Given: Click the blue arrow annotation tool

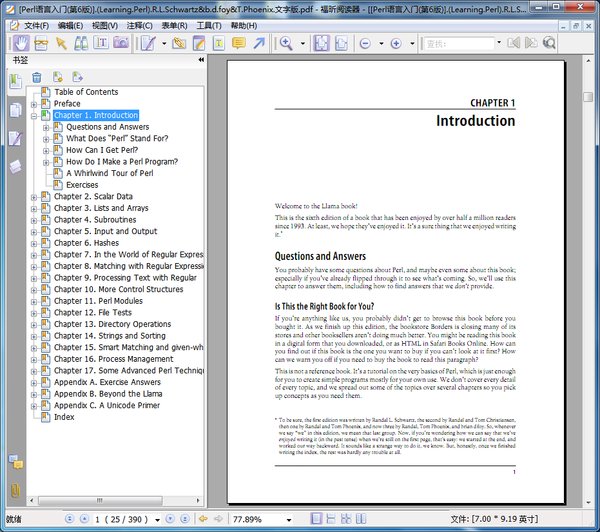Looking at the screenshot, I should [x=259, y=43].
